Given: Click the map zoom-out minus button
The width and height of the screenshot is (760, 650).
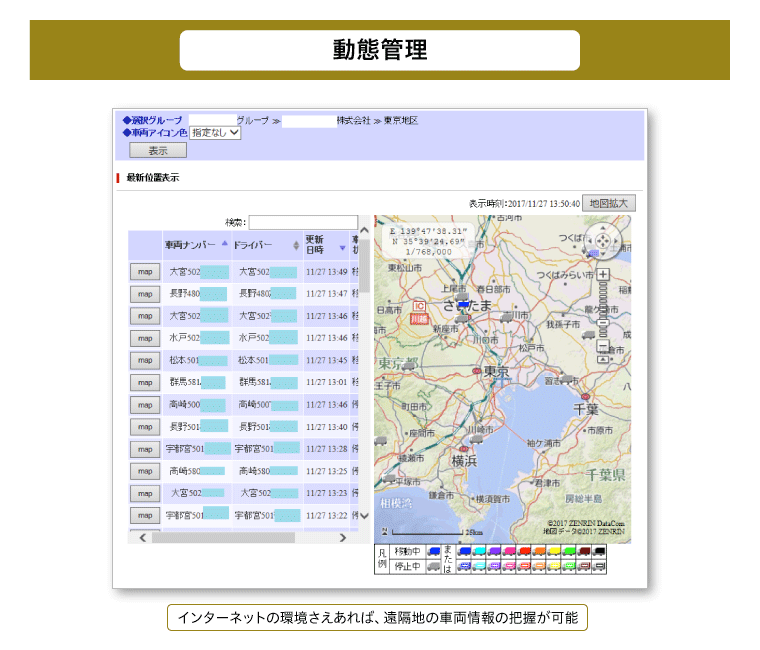Looking at the screenshot, I should point(603,346).
